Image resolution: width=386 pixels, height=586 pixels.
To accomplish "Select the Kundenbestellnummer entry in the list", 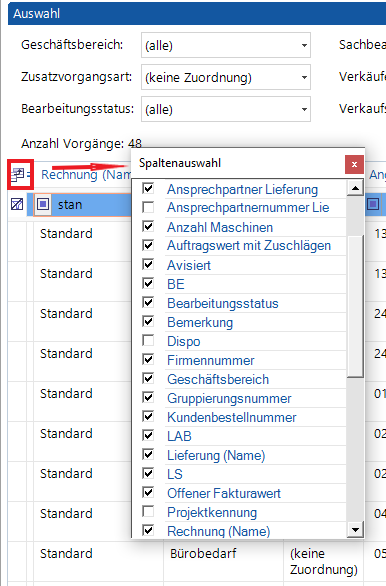I will (231, 417).
